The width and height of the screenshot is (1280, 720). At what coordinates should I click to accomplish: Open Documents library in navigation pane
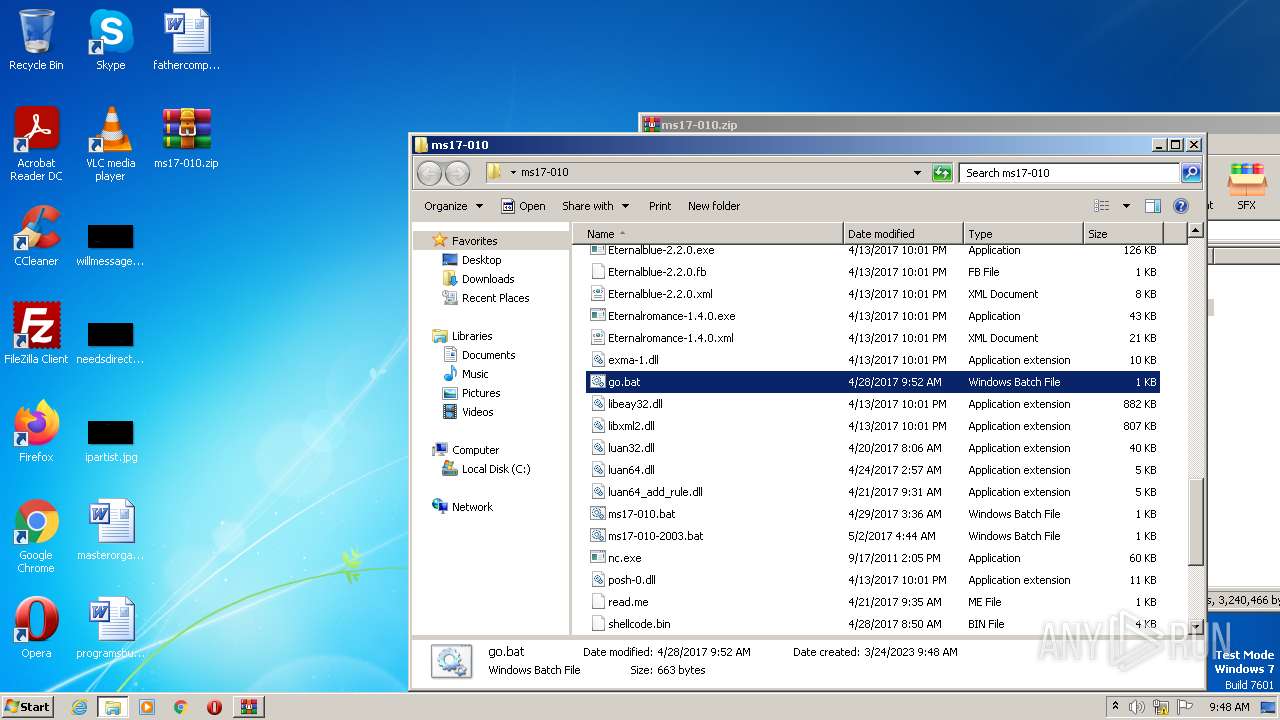click(488, 355)
